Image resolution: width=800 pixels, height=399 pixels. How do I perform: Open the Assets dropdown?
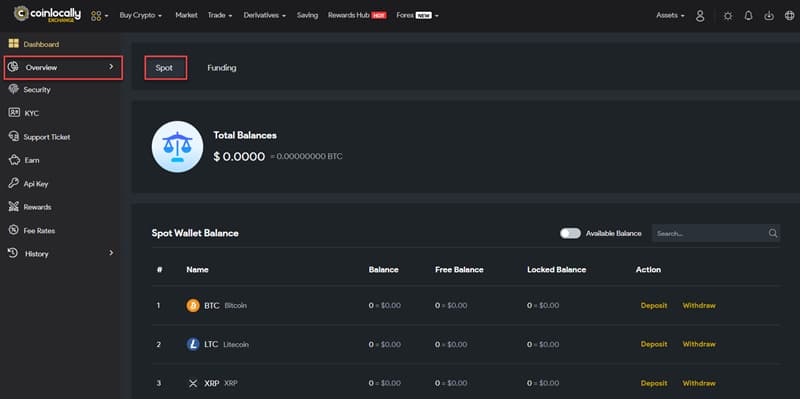(x=670, y=15)
